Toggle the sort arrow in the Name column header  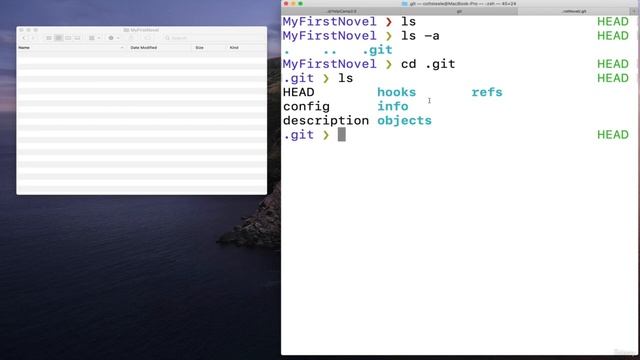point(122,48)
